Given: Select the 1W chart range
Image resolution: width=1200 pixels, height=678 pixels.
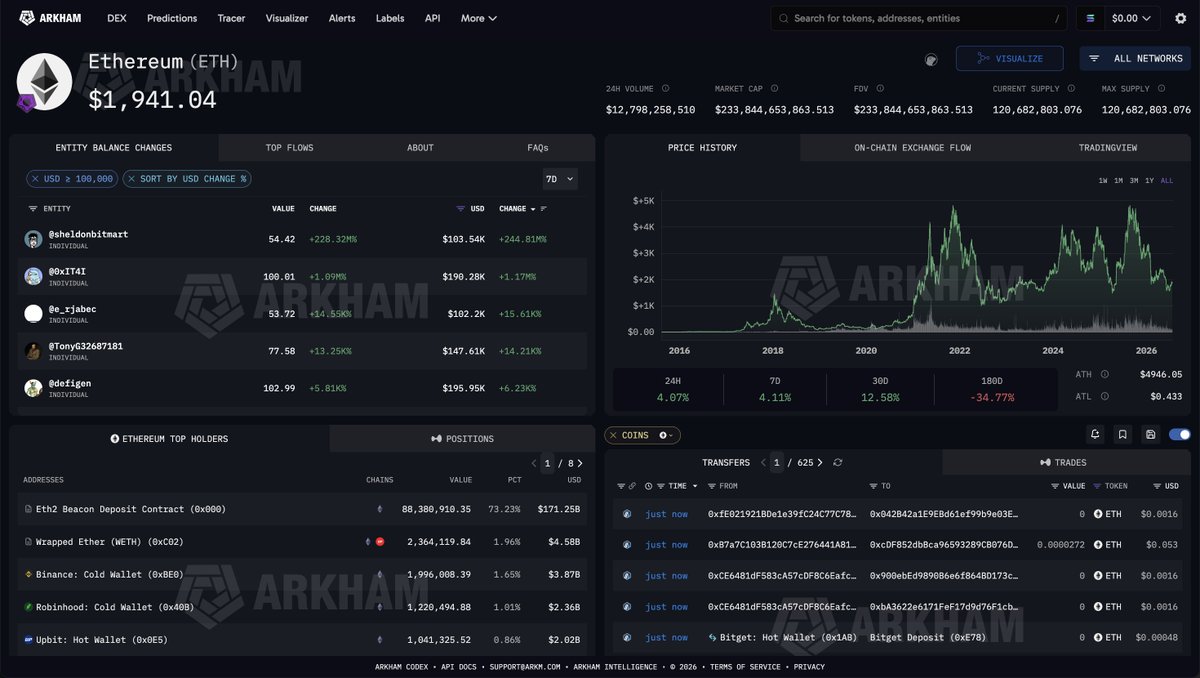Looking at the screenshot, I should tap(1103, 181).
